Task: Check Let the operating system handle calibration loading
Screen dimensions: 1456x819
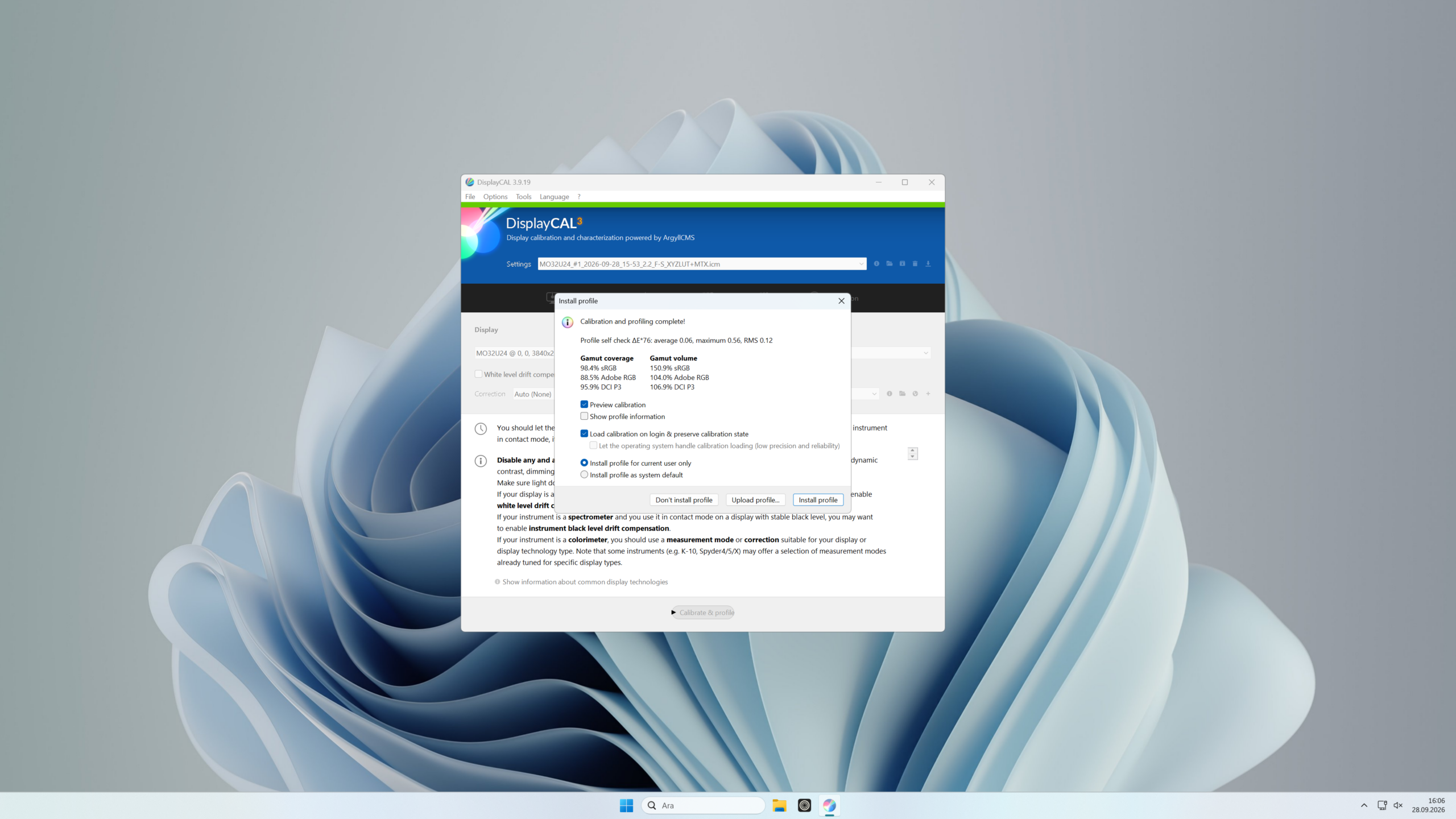Action: (x=593, y=445)
